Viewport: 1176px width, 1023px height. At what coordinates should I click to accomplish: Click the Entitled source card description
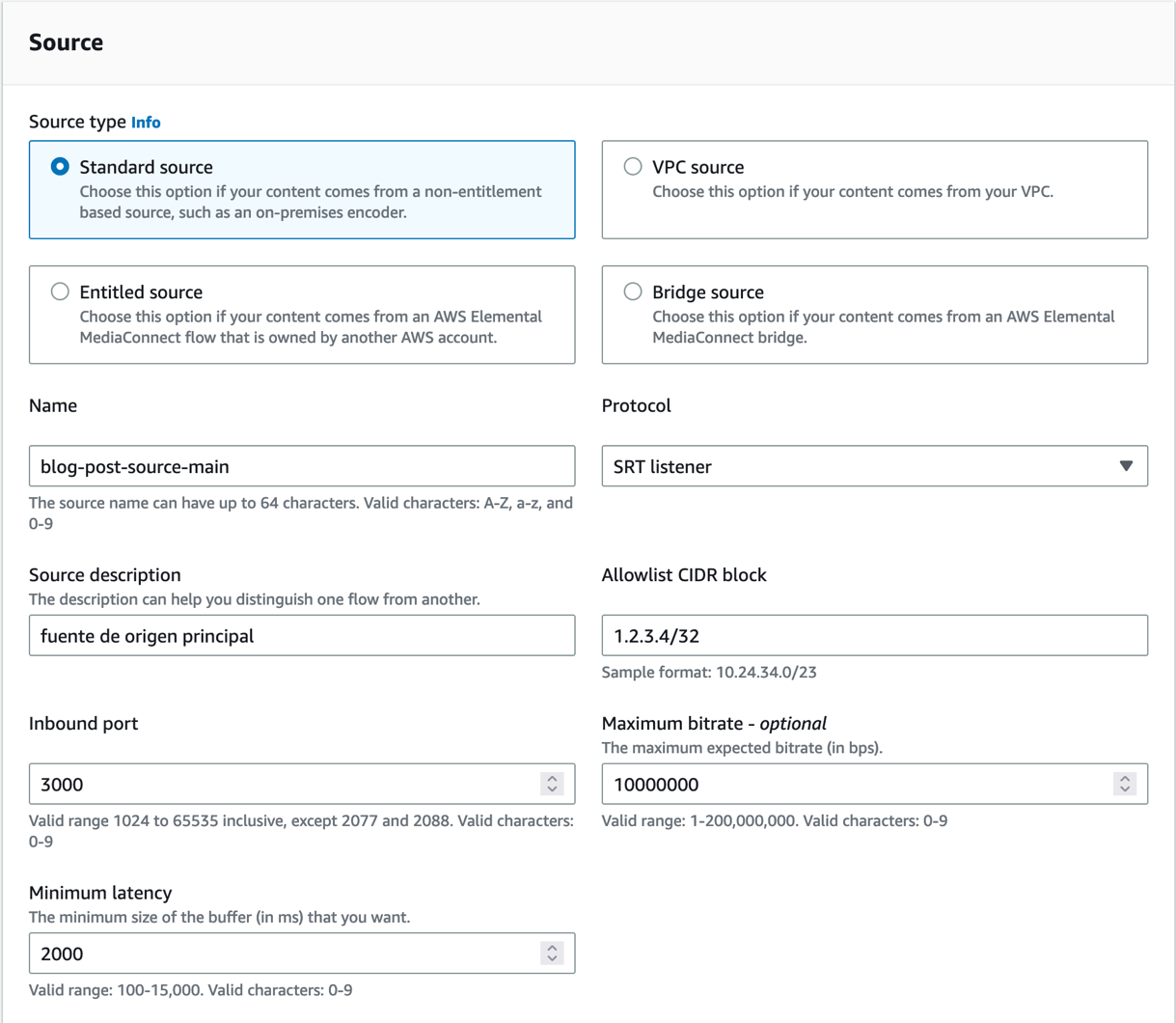(x=310, y=327)
